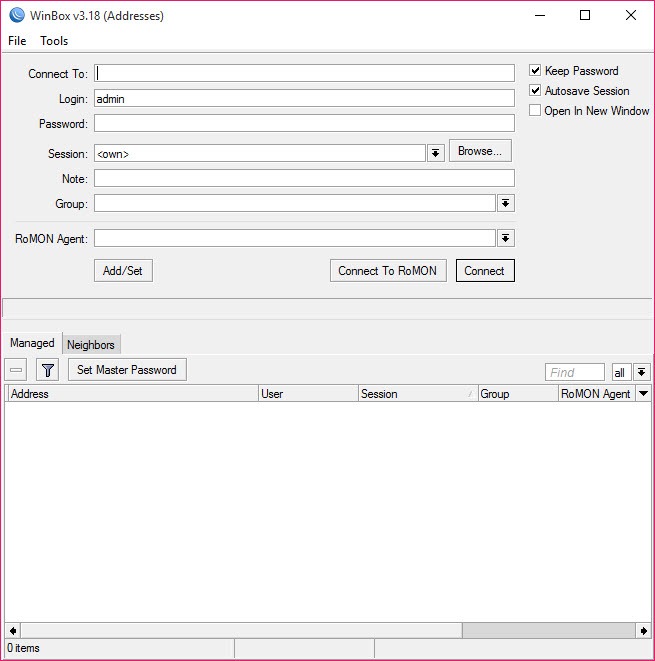Click the RoMON Agent combo box field
This screenshot has width=655, height=661.
(294, 238)
